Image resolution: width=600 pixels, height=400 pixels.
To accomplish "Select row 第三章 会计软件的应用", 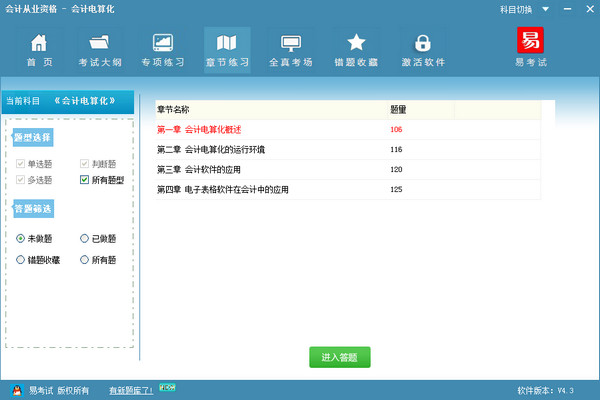I will click(348, 170).
